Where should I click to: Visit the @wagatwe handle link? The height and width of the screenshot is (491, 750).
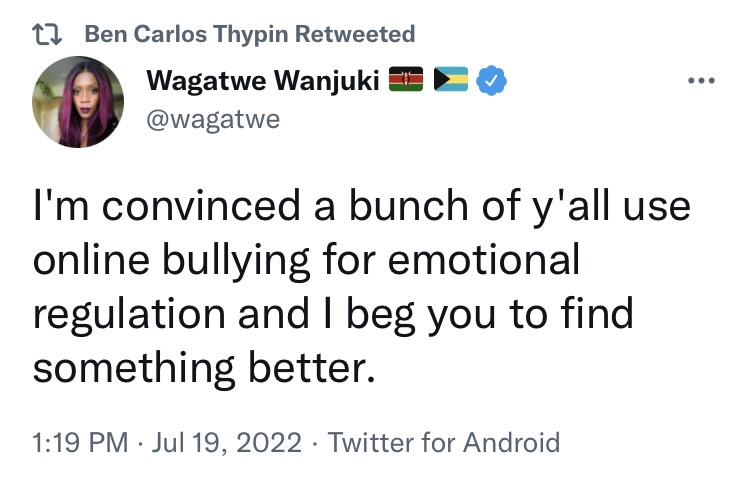[x=211, y=120]
